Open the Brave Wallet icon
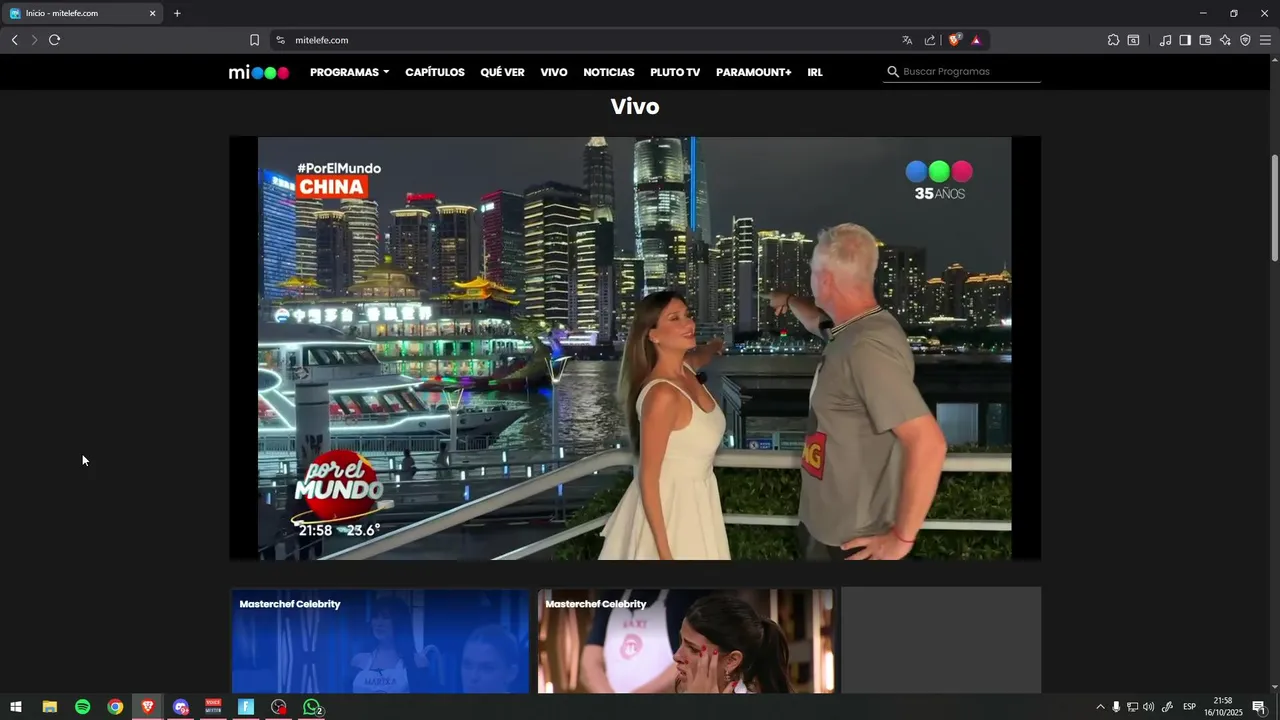Viewport: 1280px width, 720px height. pos(1205,40)
